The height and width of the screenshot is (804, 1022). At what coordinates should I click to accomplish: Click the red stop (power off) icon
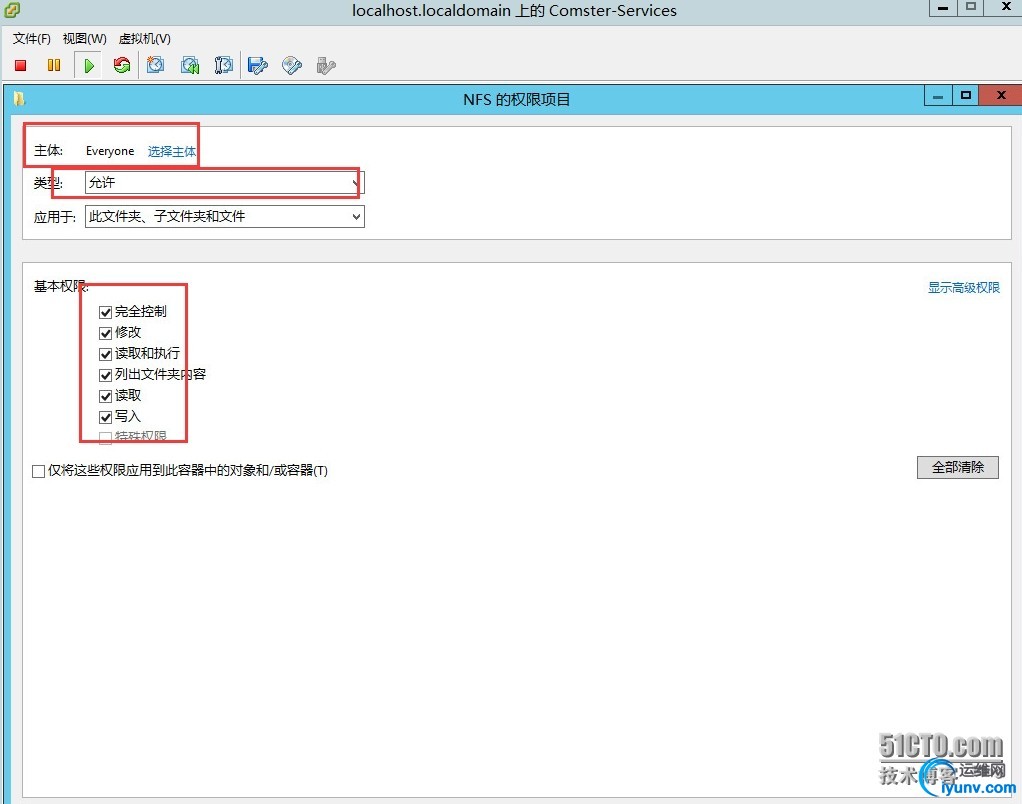pos(20,65)
